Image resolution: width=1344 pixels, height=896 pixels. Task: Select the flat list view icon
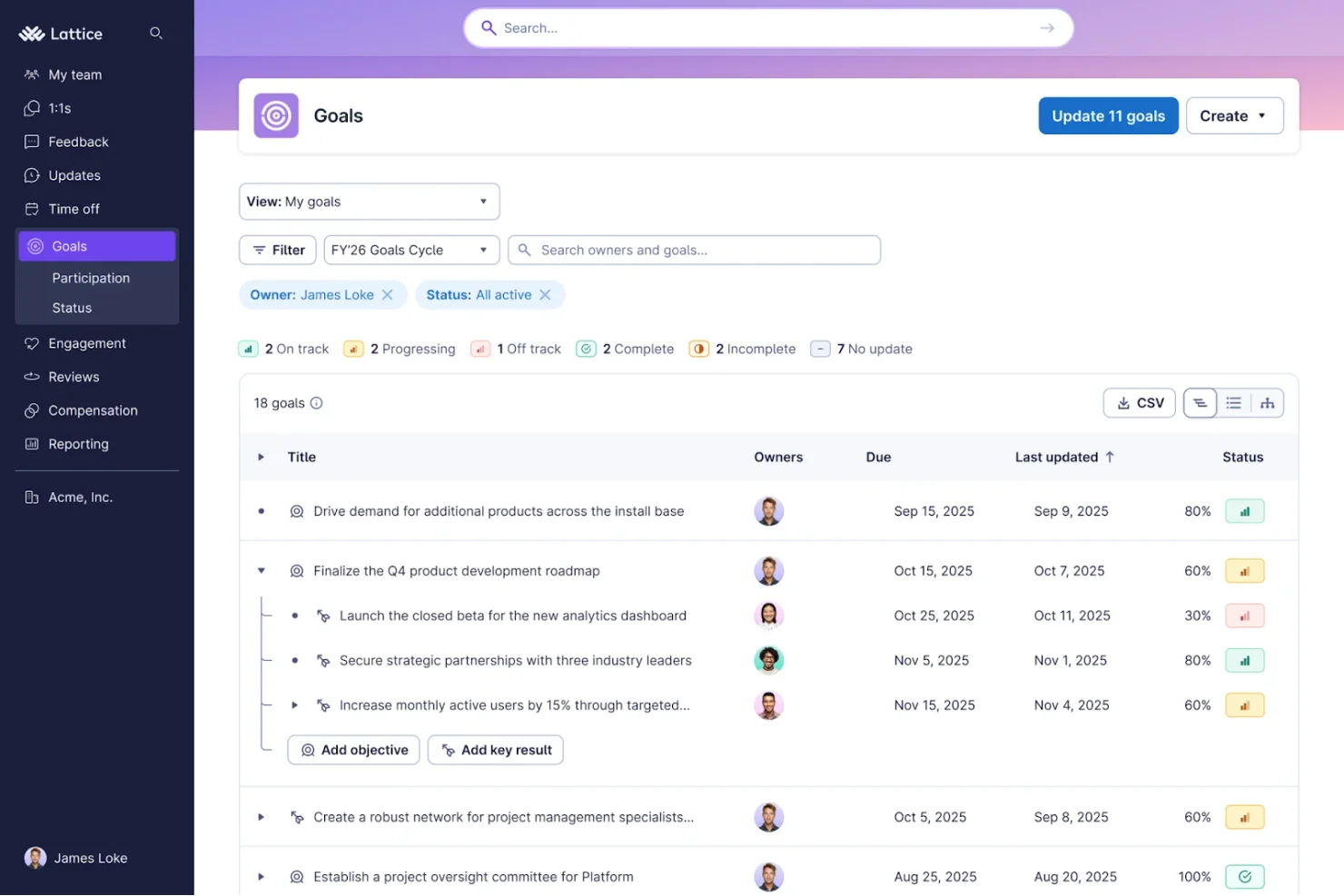pyautogui.click(x=1233, y=403)
